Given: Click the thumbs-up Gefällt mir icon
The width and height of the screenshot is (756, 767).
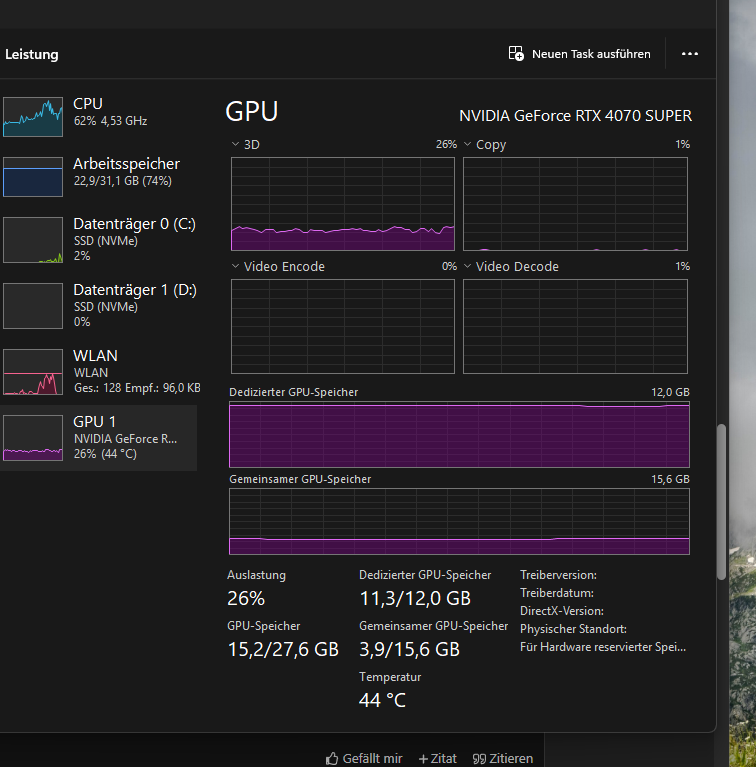Looking at the screenshot, I should pos(332,759).
